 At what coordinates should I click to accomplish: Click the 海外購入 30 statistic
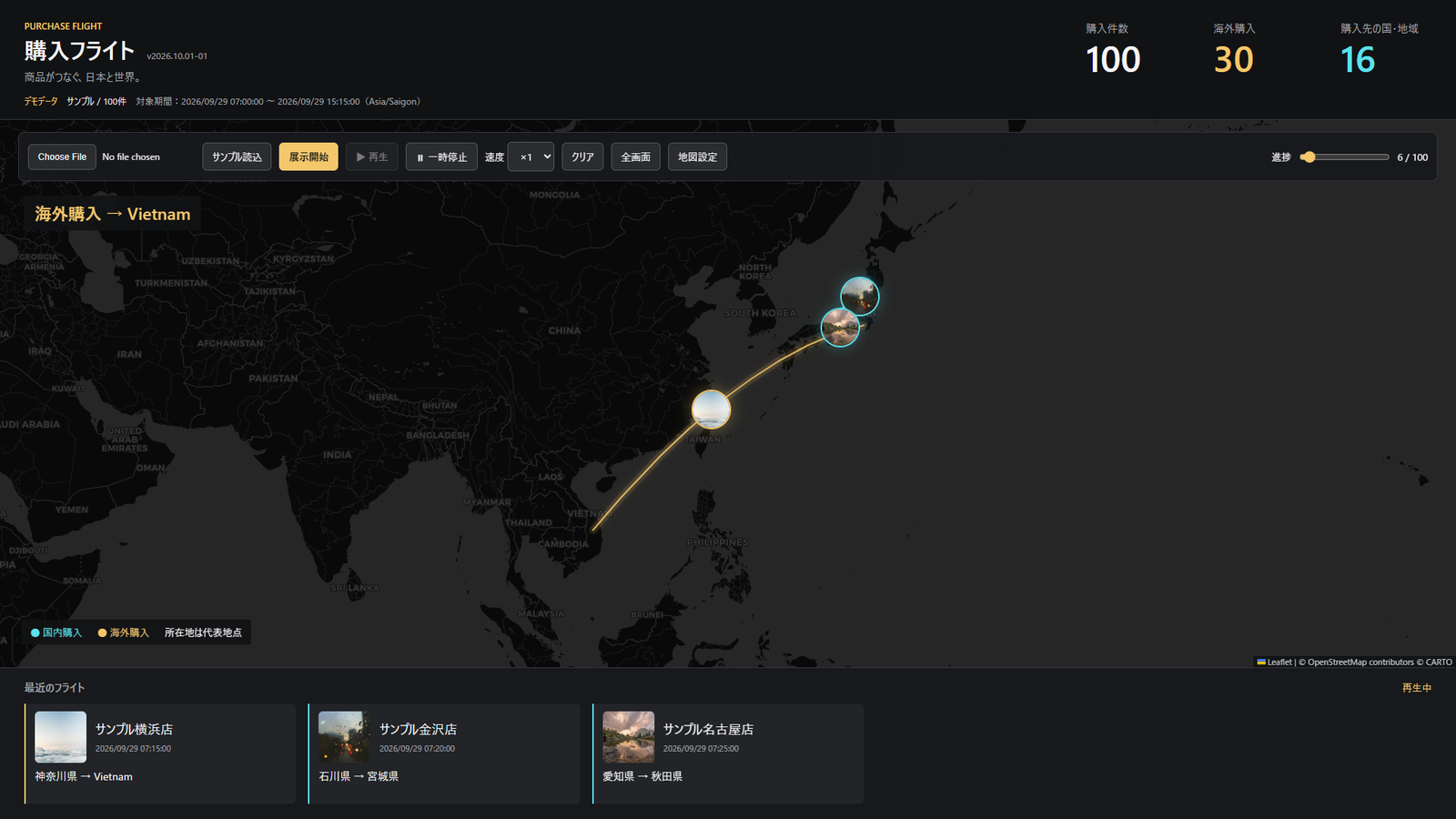click(x=1234, y=51)
